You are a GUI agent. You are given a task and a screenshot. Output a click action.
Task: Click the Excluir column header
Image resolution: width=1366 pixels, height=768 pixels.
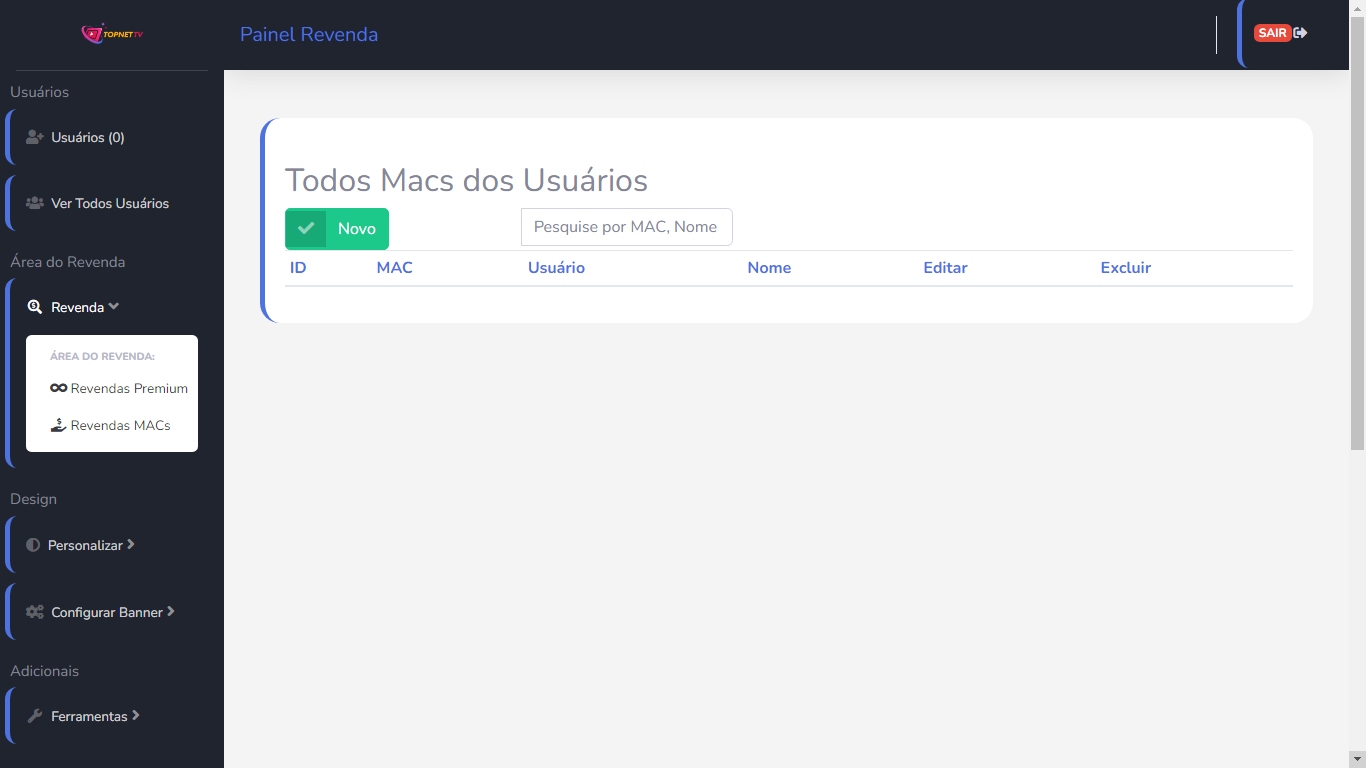click(1126, 268)
